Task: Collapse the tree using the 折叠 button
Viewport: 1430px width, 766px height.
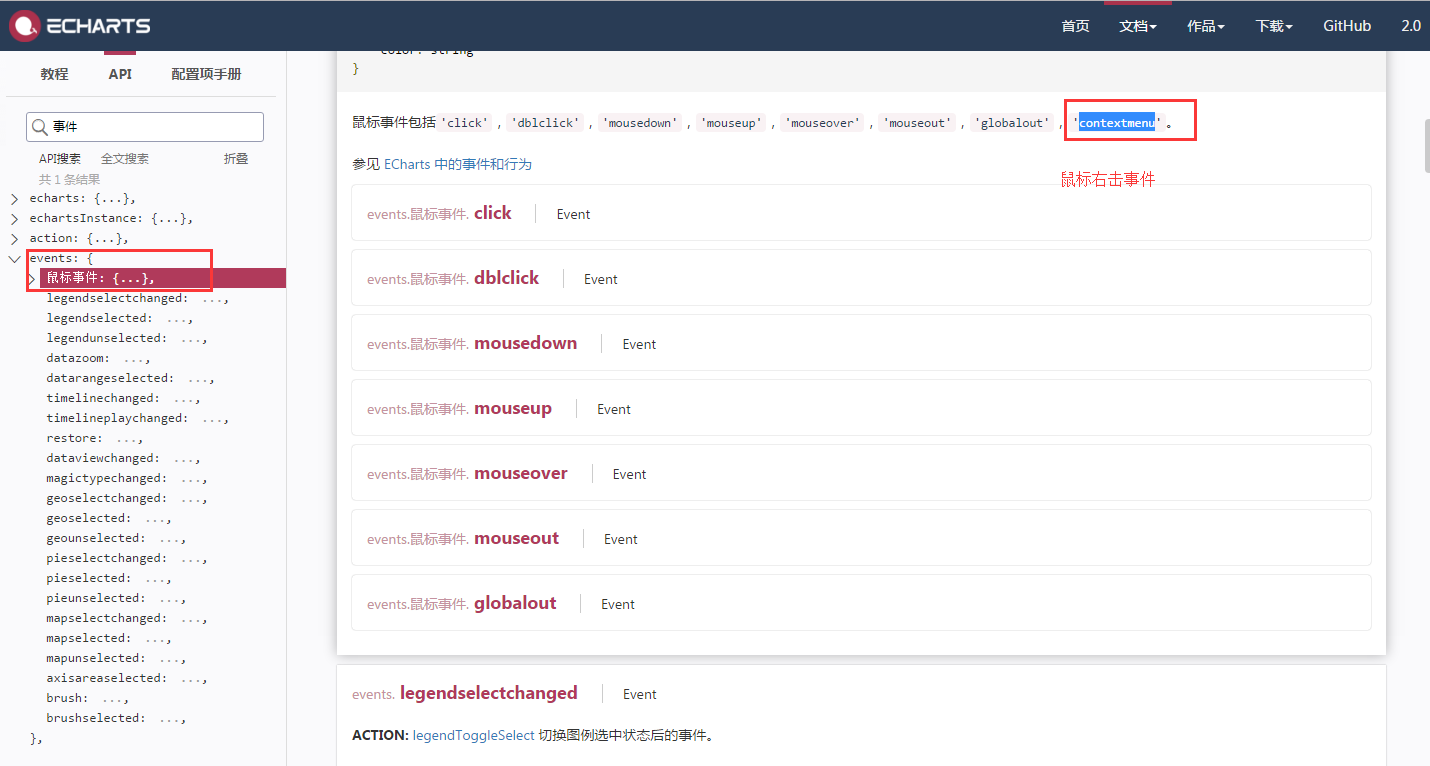Action: (236, 157)
